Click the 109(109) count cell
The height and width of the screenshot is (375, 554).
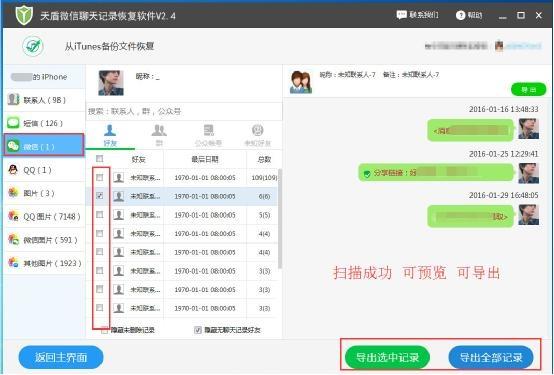pyautogui.click(x=264, y=177)
